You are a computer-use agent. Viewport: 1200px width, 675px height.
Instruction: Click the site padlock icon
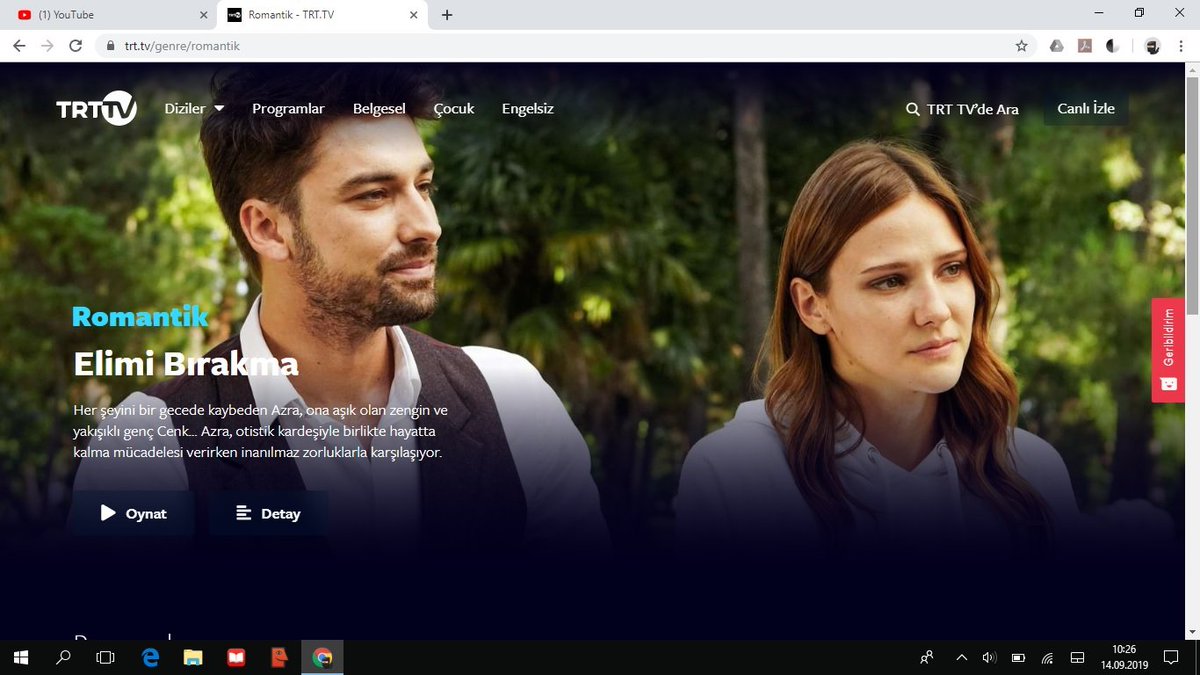[109, 46]
